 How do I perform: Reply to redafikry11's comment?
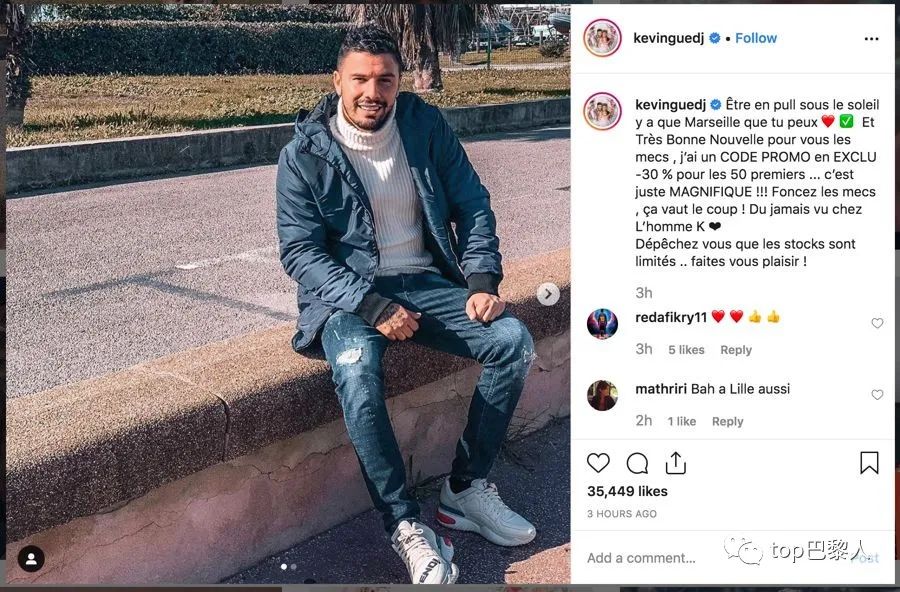(x=736, y=350)
